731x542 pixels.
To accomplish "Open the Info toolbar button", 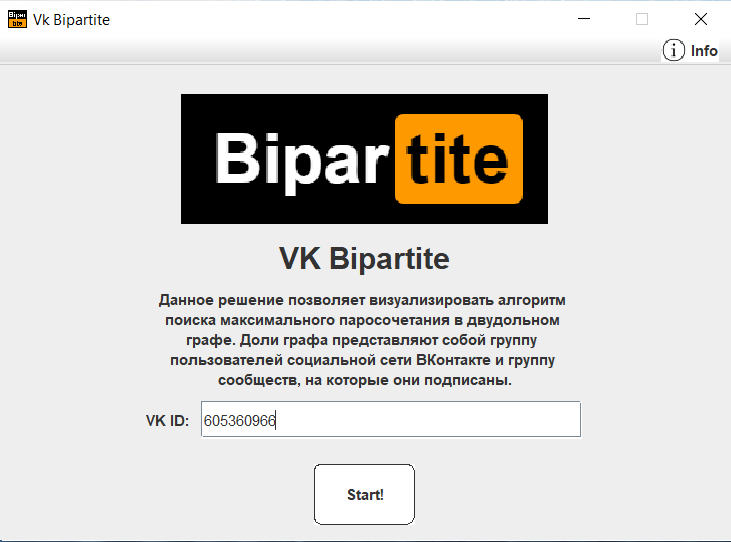I will click(690, 50).
